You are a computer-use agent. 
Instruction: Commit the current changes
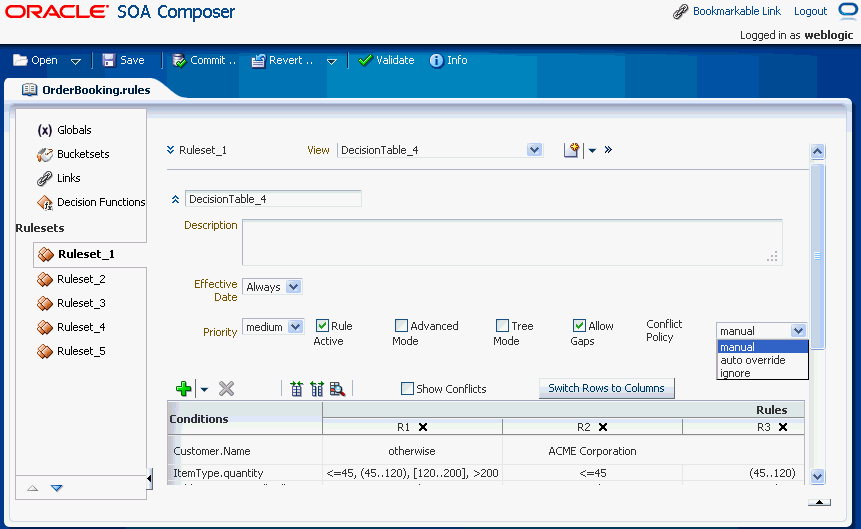coord(204,60)
